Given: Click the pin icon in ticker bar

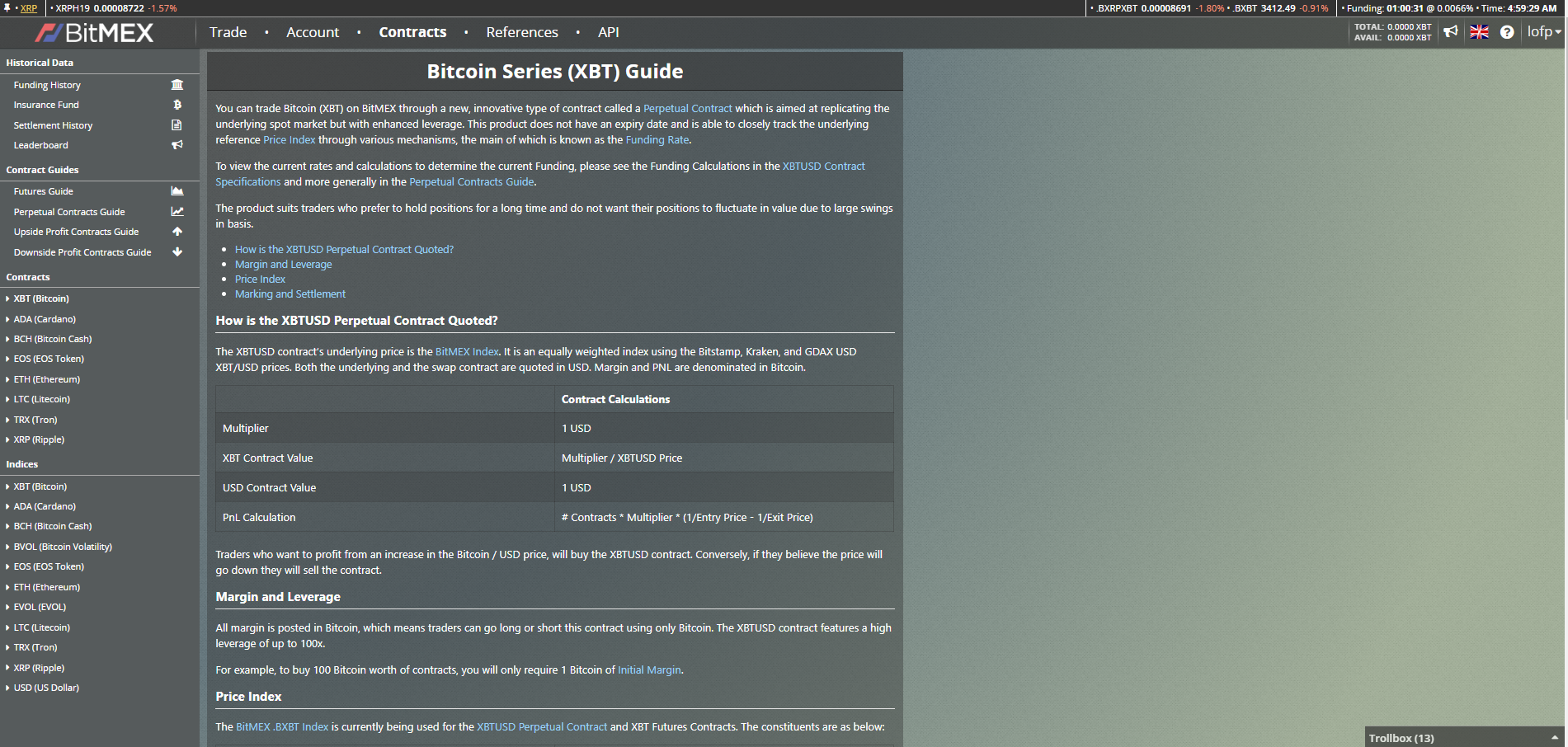Looking at the screenshot, I should 7,8.
